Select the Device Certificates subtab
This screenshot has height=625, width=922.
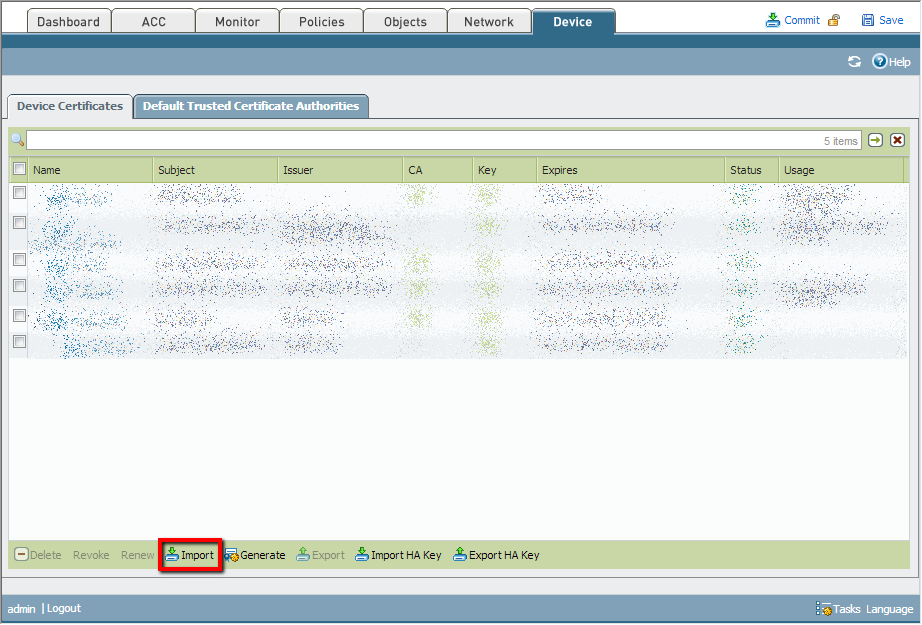point(70,106)
